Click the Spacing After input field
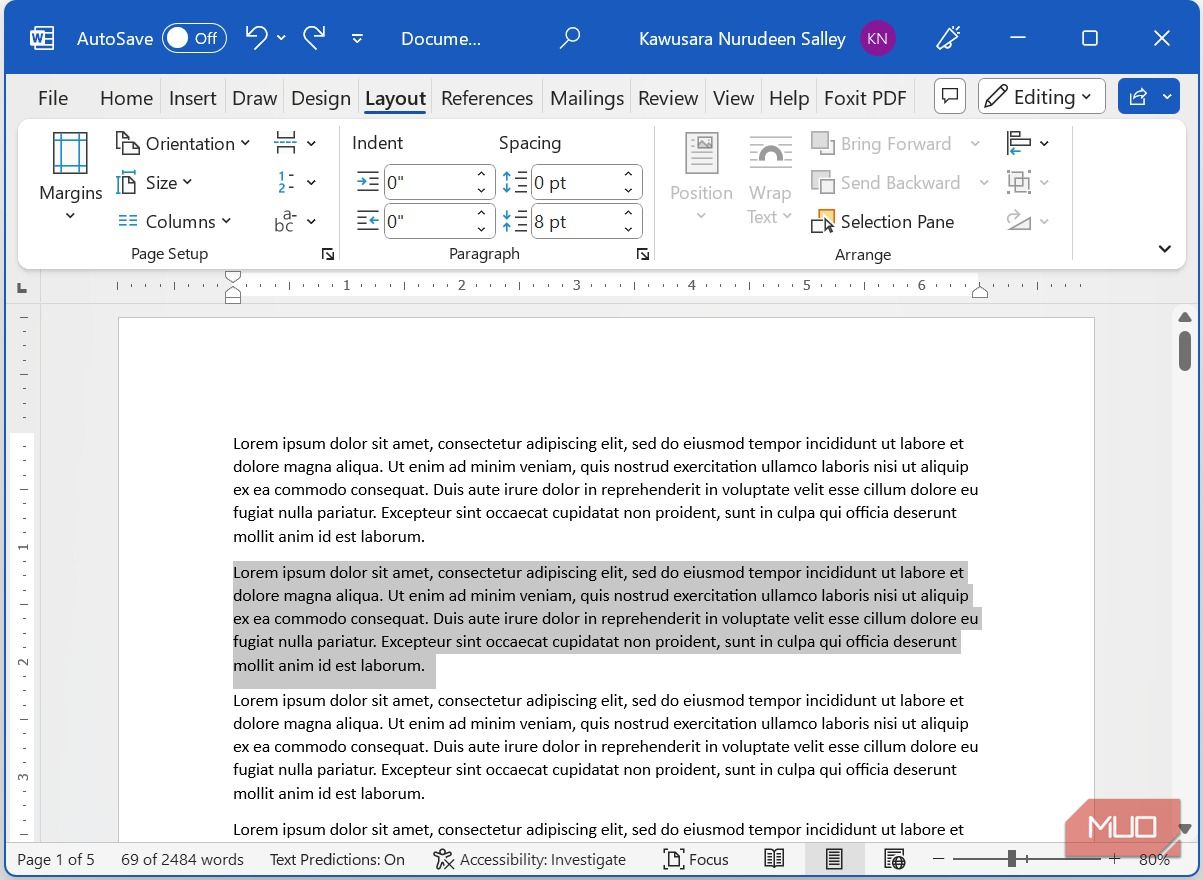1203x880 pixels. (574, 221)
